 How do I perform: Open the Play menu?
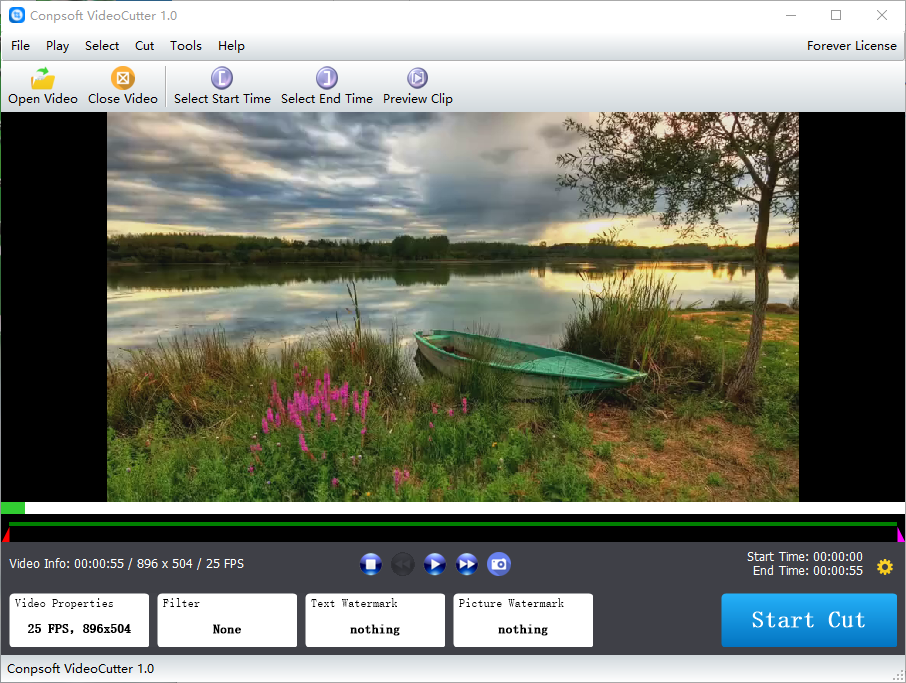point(57,46)
